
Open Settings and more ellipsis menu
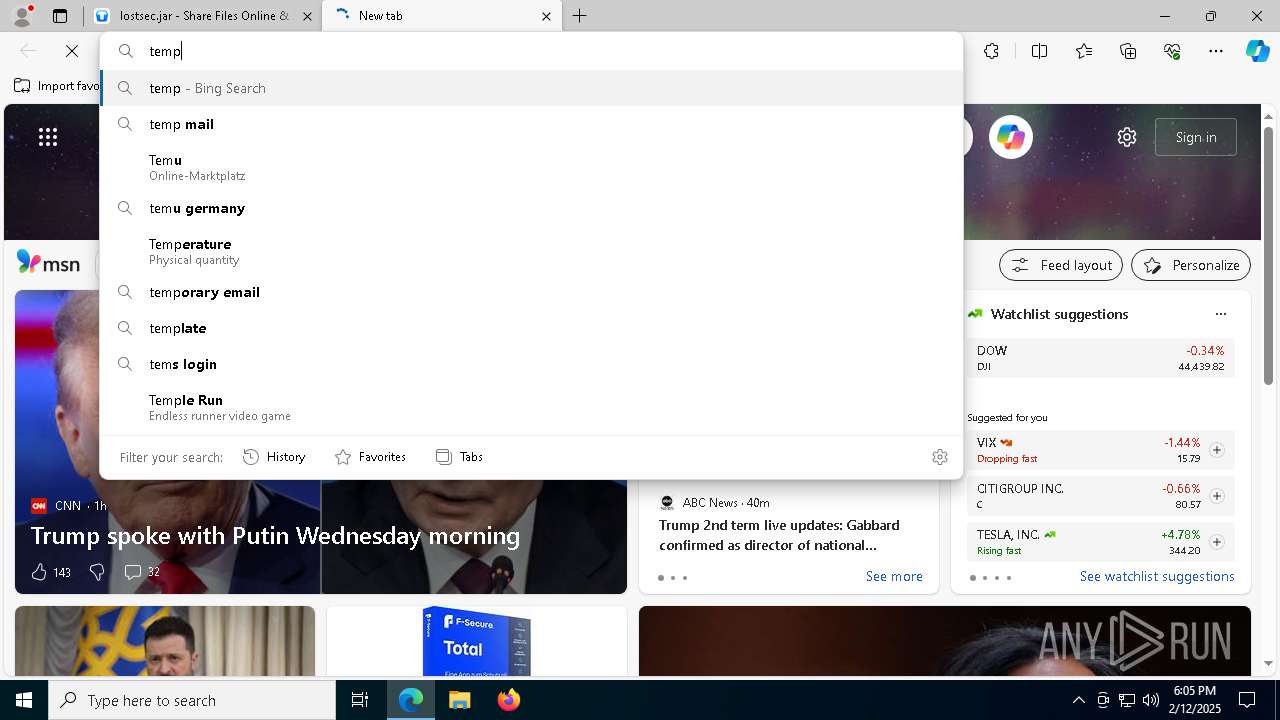(1216, 51)
